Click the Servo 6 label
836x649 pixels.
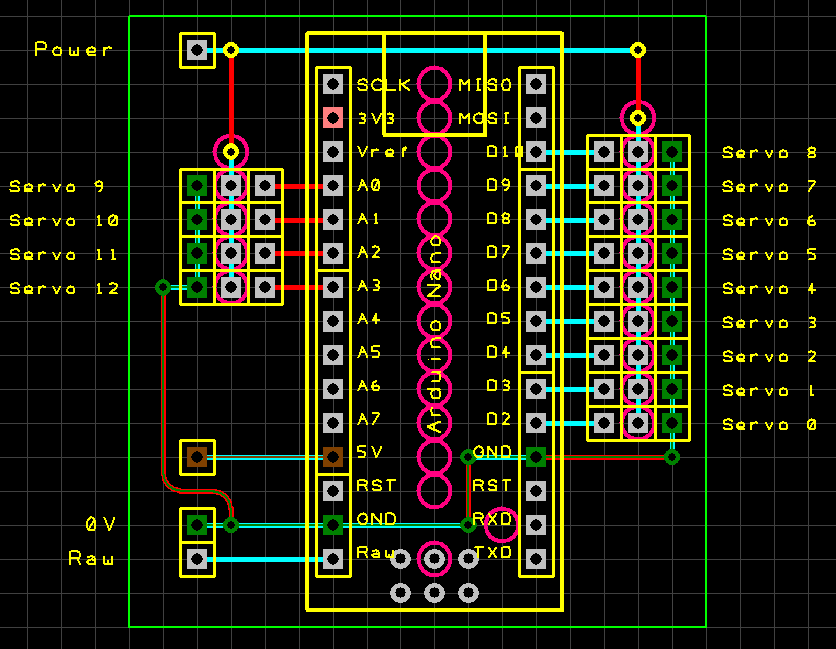(769, 221)
